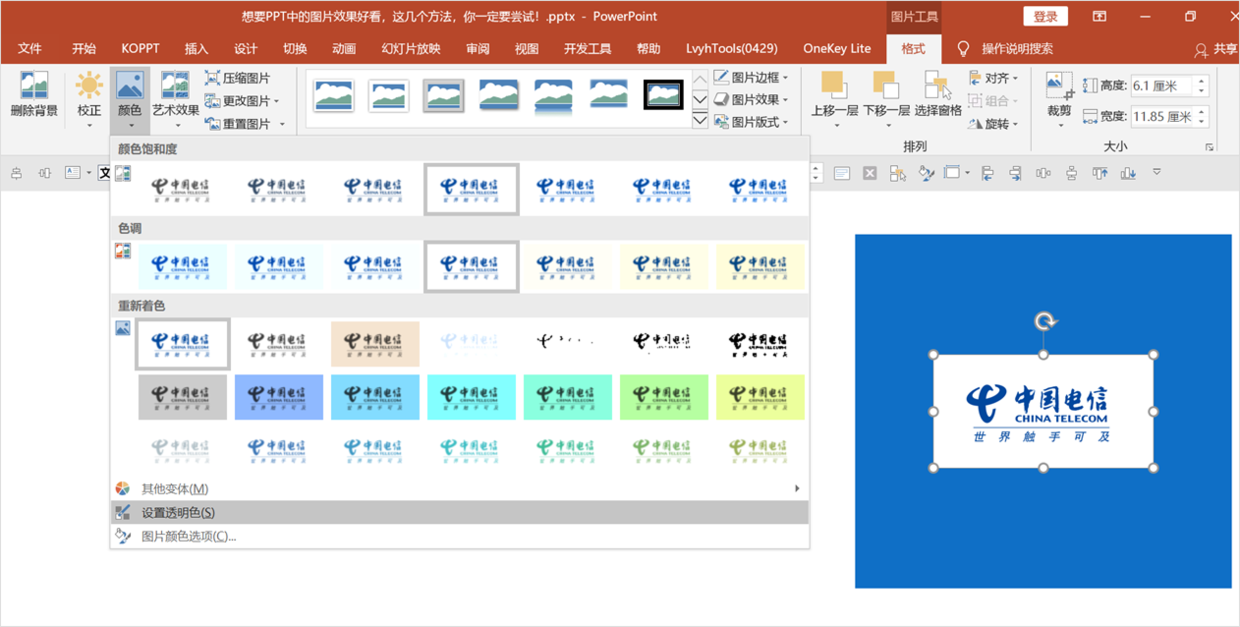Click the 压缩图片 (Compress Pictures) button
This screenshot has width=1240, height=627.
[x=237, y=78]
